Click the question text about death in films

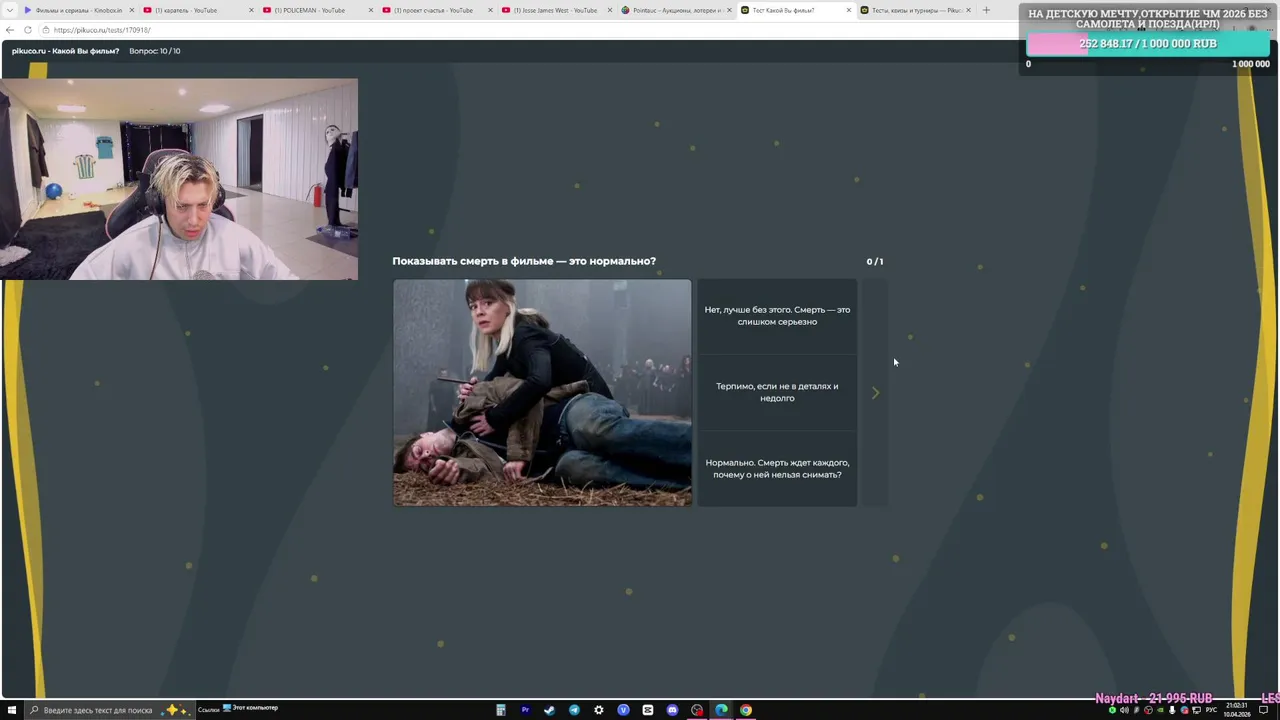[524, 261]
